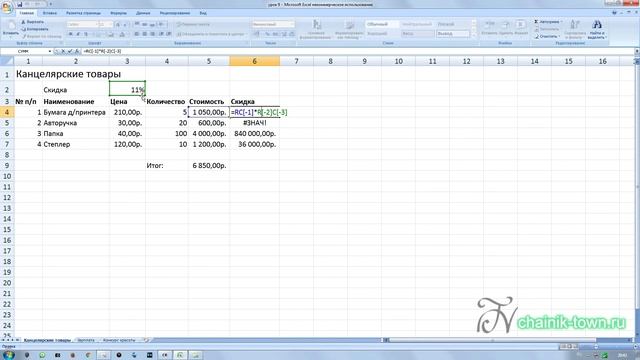Open the number format dropdown
Viewport: 640px width, 360px height.
[x=291, y=24]
